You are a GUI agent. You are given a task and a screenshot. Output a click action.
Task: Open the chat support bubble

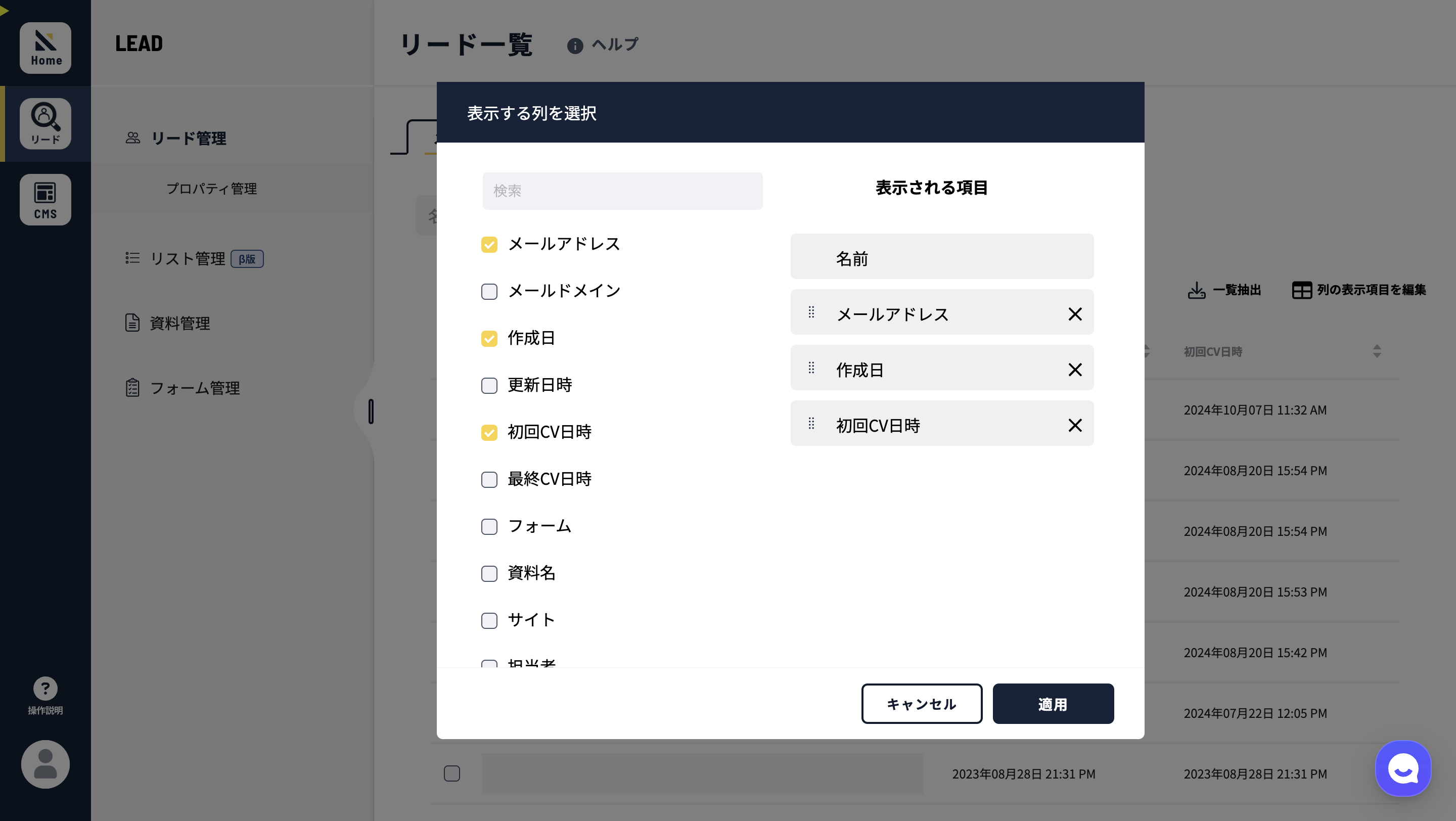(1403, 768)
